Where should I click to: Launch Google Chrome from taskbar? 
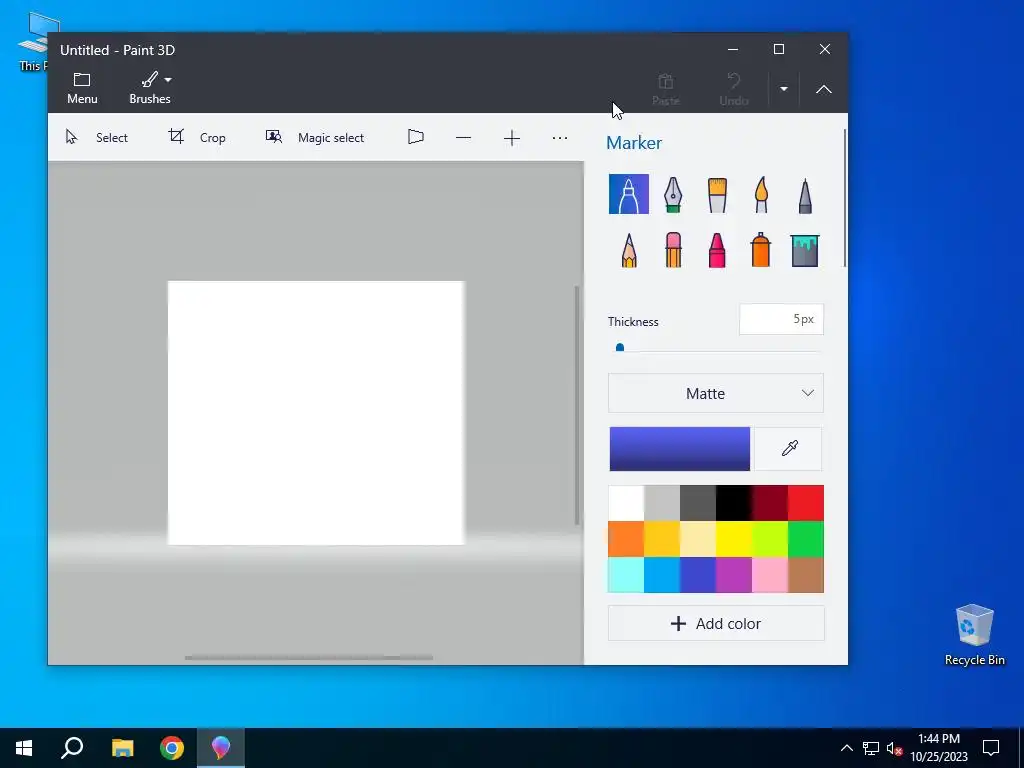(x=172, y=748)
